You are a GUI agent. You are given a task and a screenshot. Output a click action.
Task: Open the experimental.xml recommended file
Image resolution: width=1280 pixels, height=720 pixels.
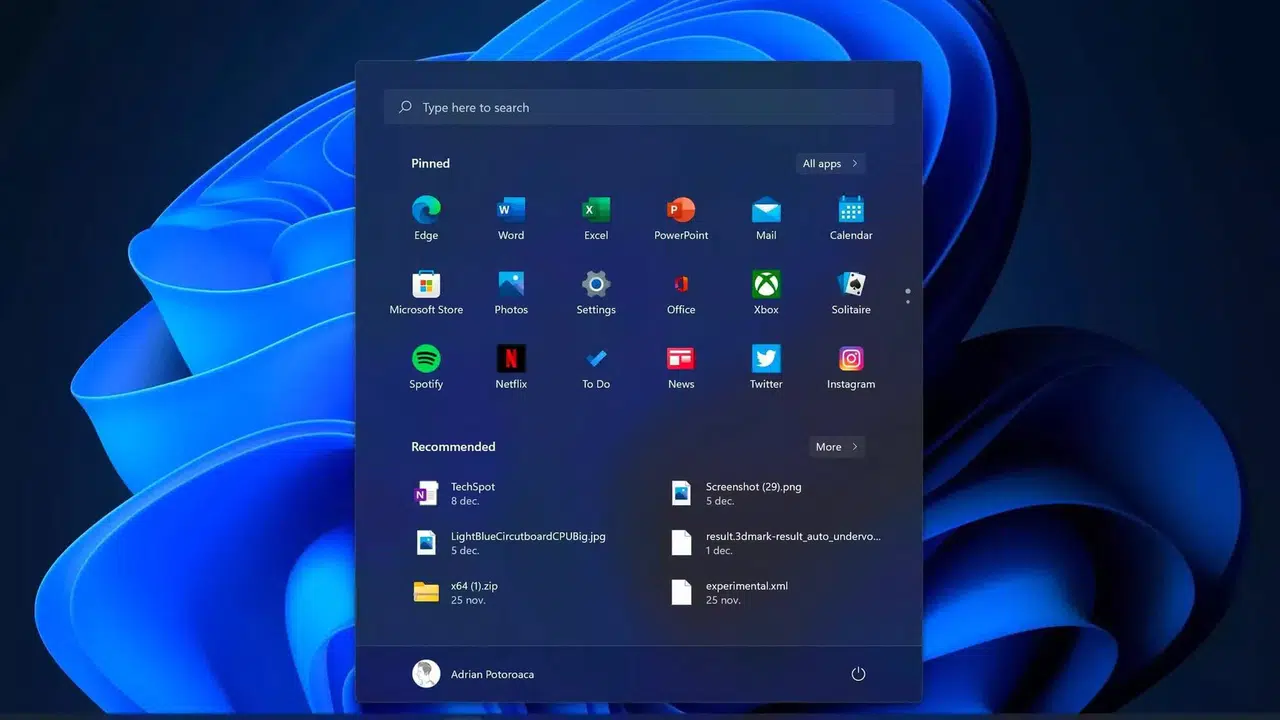tap(747, 586)
